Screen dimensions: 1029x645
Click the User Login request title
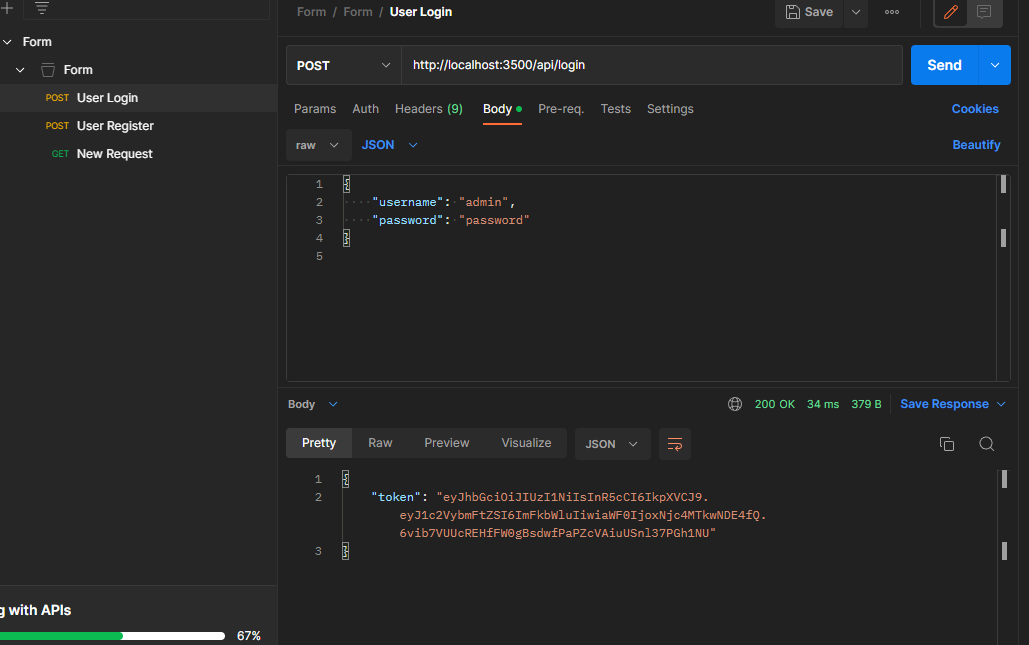click(421, 12)
